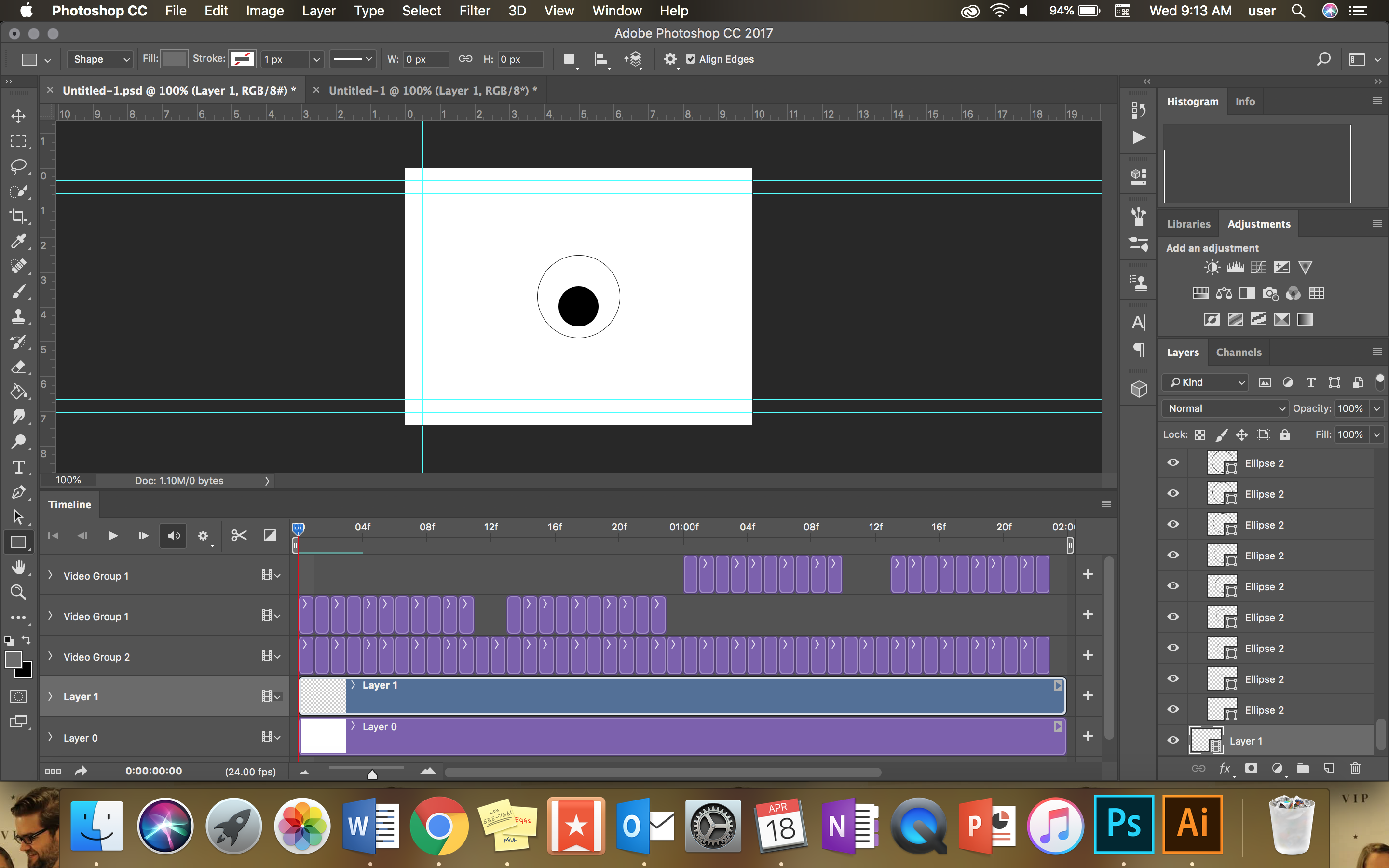Click the Untitled-1 tab to switch document
Viewport: 1389px width, 868px height.
pos(429,90)
